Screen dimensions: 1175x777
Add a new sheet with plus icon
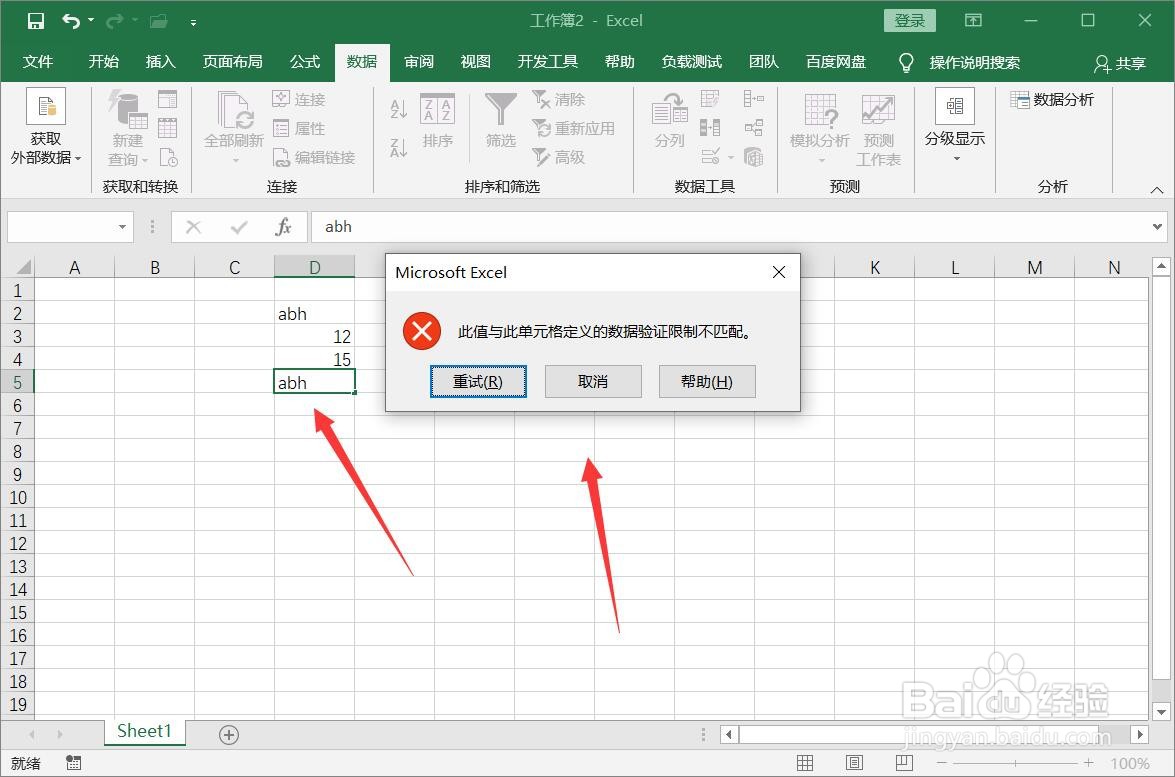[229, 735]
